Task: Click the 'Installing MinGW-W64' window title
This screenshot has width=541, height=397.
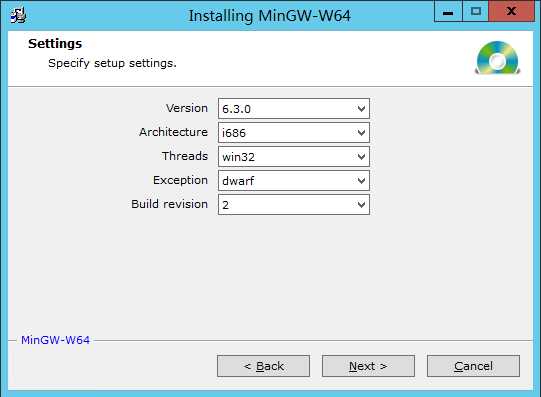Action: tap(269, 16)
